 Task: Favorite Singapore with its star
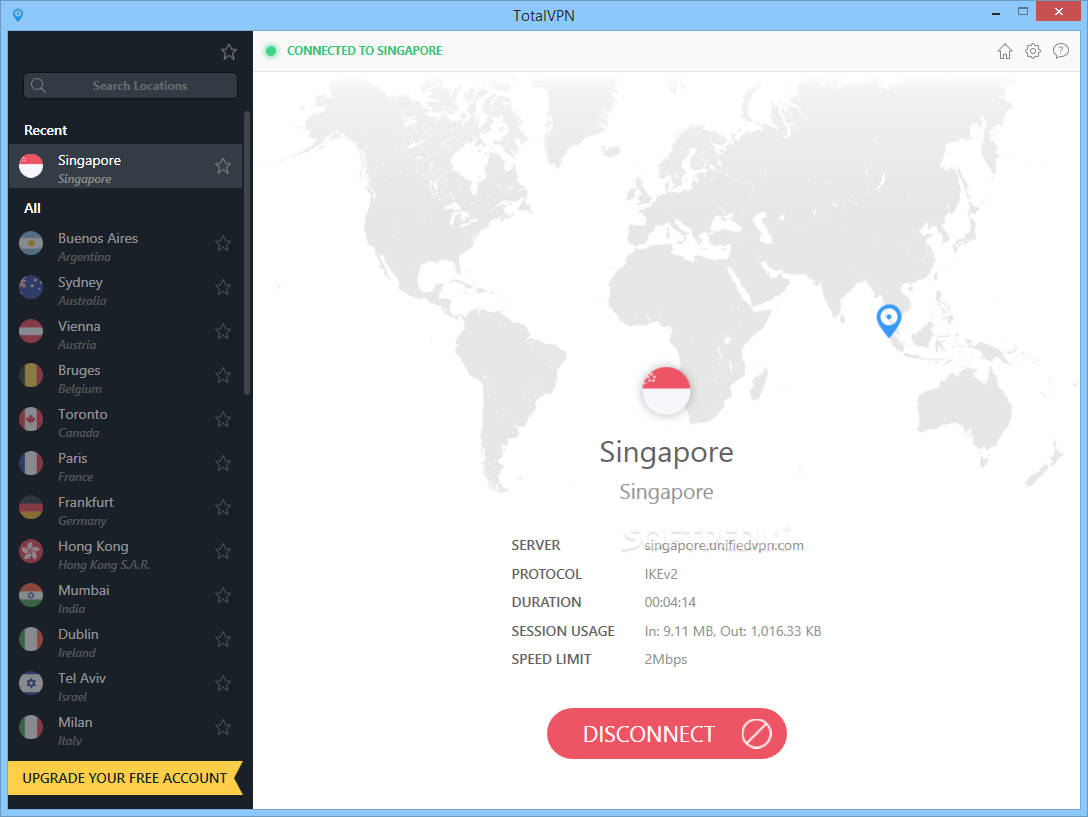(x=223, y=166)
